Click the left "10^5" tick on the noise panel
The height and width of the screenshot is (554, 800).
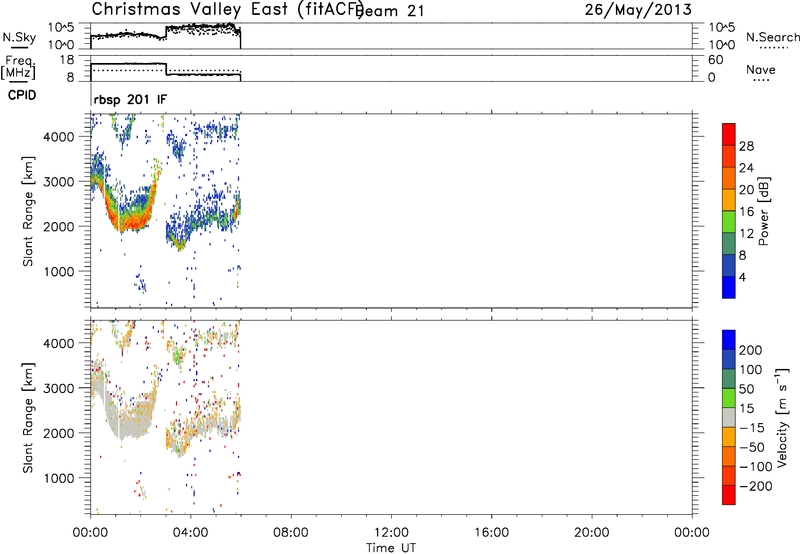61,28
